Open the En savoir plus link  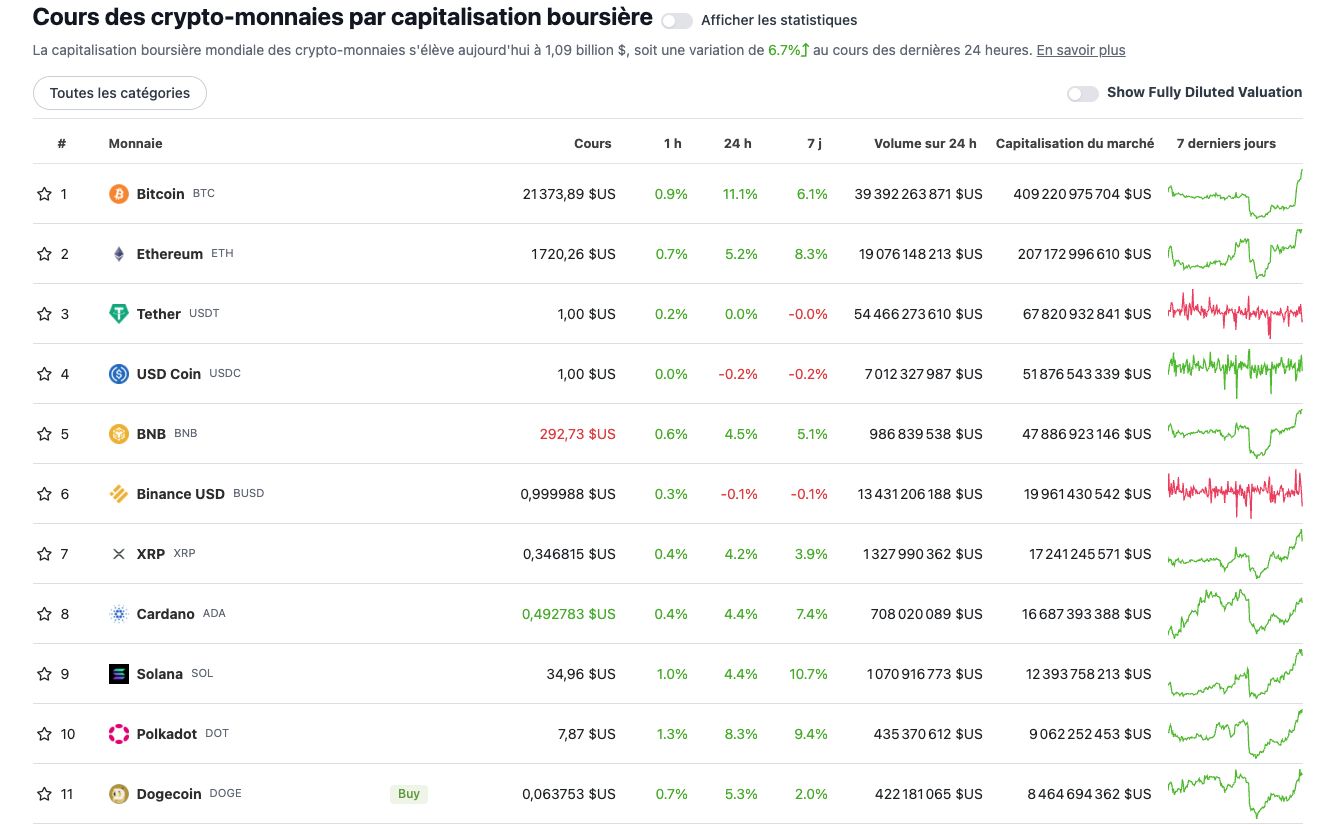pyautogui.click(x=1080, y=50)
